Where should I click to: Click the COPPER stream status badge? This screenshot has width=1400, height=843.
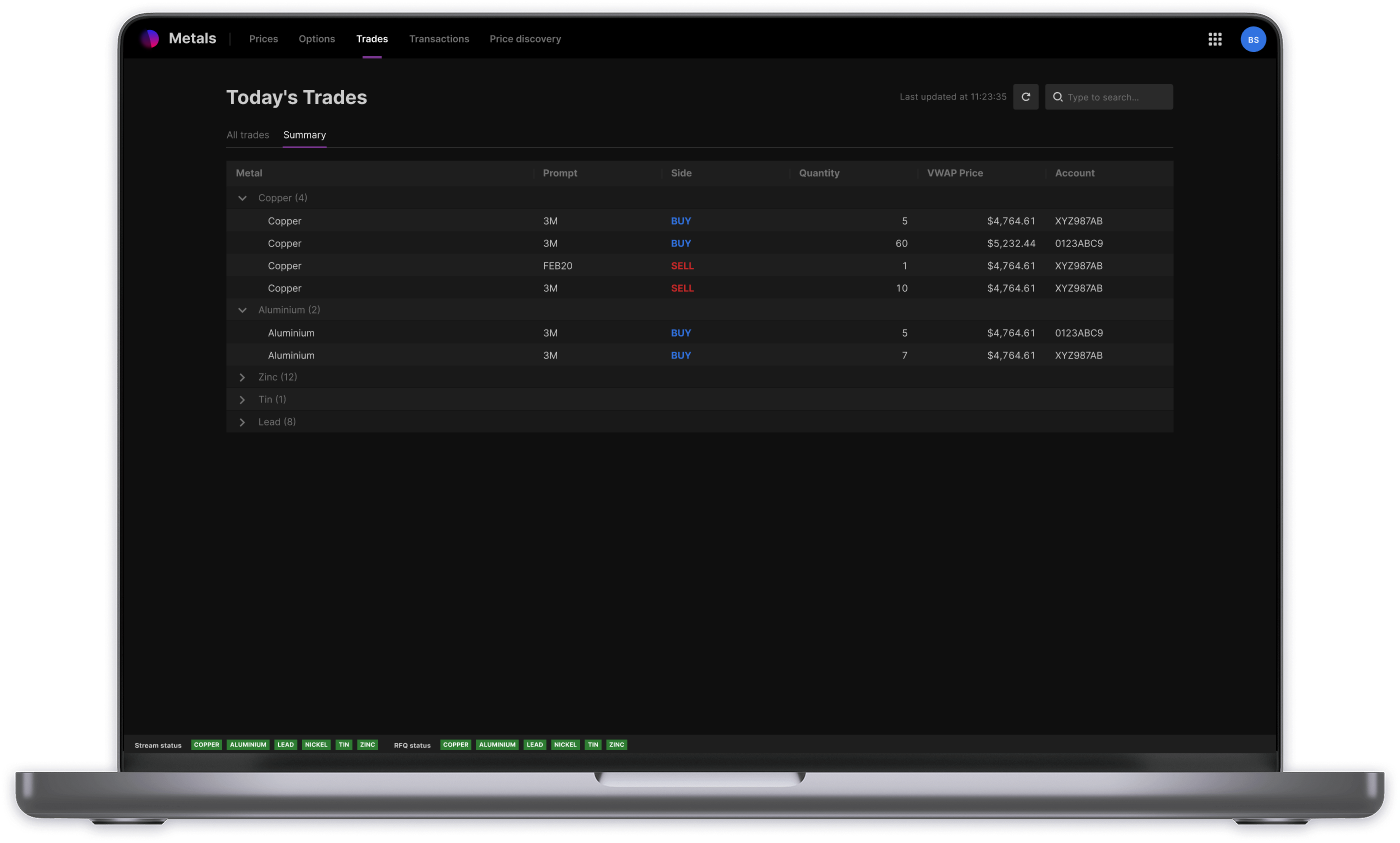point(207,745)
